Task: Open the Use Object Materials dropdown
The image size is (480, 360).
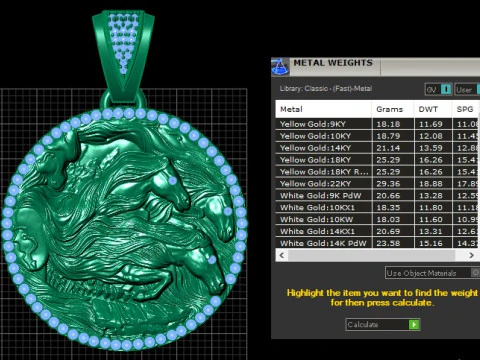Action: pos(432,273)
